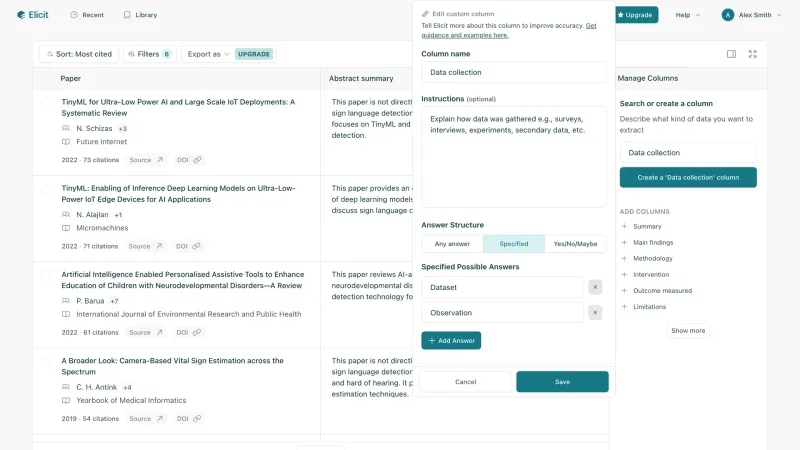Expand the +3 authors after N. Schizas
Viewport: 800px width, 450px height.
122,129
